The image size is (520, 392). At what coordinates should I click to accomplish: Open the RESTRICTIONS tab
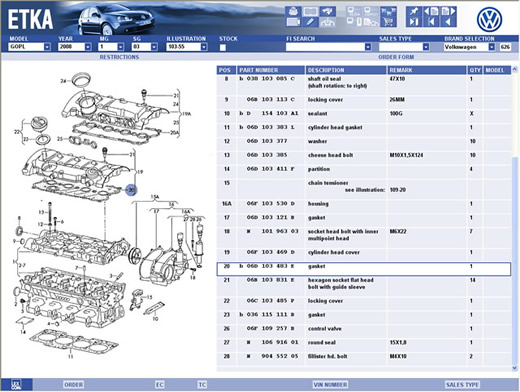[119, 57]
